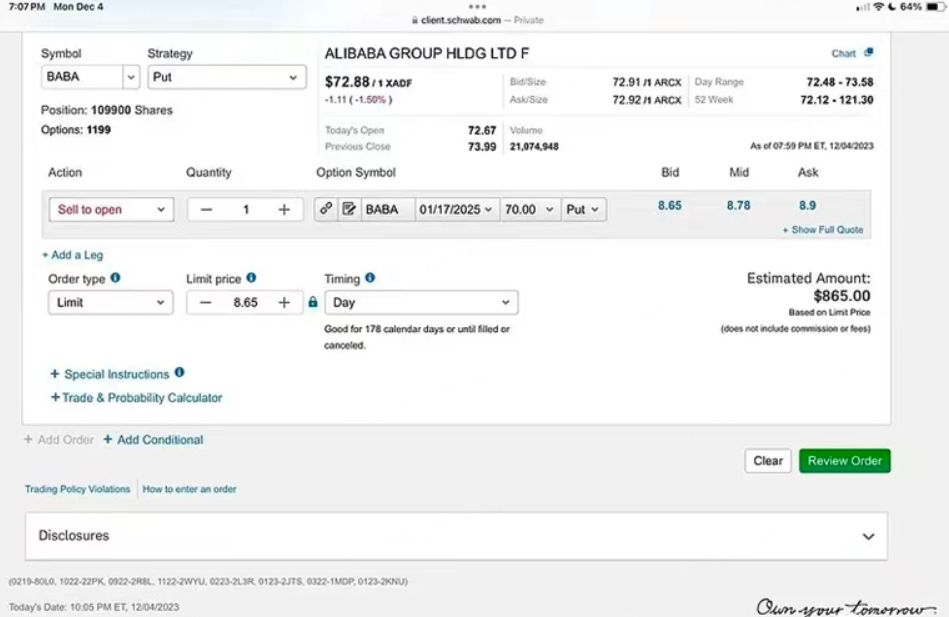The height and width of the screenshot is (617, 949).
Task: Open the Symbol dropdown arrow
Action: point(131,78)
